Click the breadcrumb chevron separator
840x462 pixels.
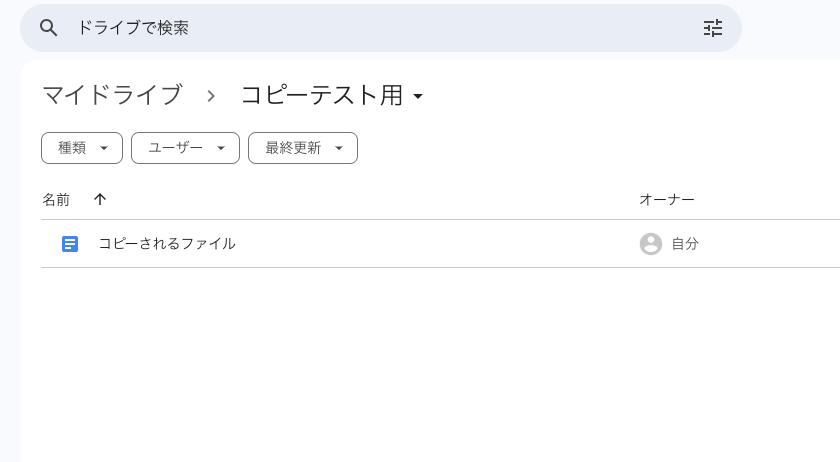211,96
